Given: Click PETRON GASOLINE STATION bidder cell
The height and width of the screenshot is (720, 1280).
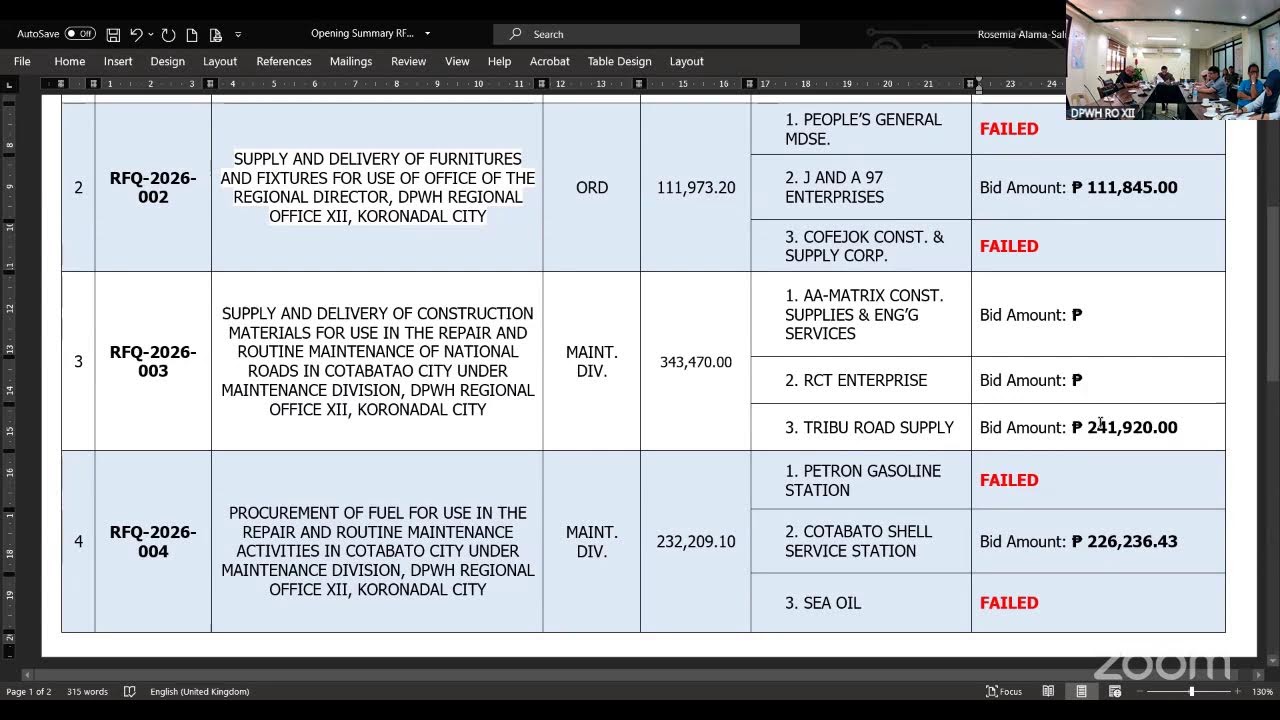Looking at the screenshot, I should pyautogui.click(x=861, y=480).
